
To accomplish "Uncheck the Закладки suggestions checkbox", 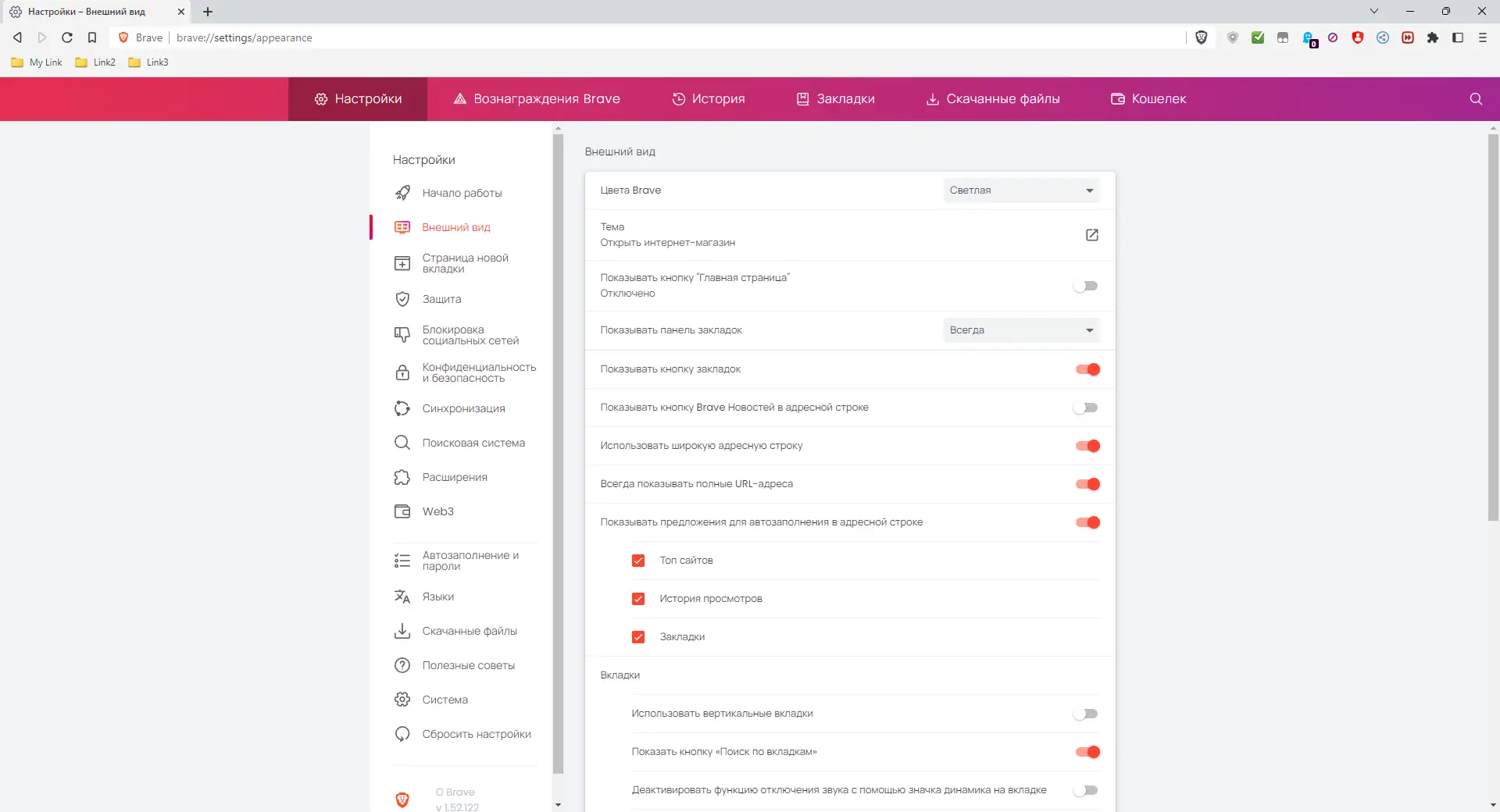I will point(638,637).
